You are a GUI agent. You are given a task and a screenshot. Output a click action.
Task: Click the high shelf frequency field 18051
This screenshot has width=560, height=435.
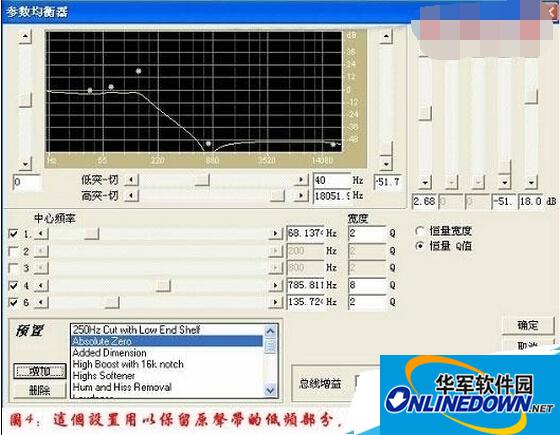(x=332, y=196)
